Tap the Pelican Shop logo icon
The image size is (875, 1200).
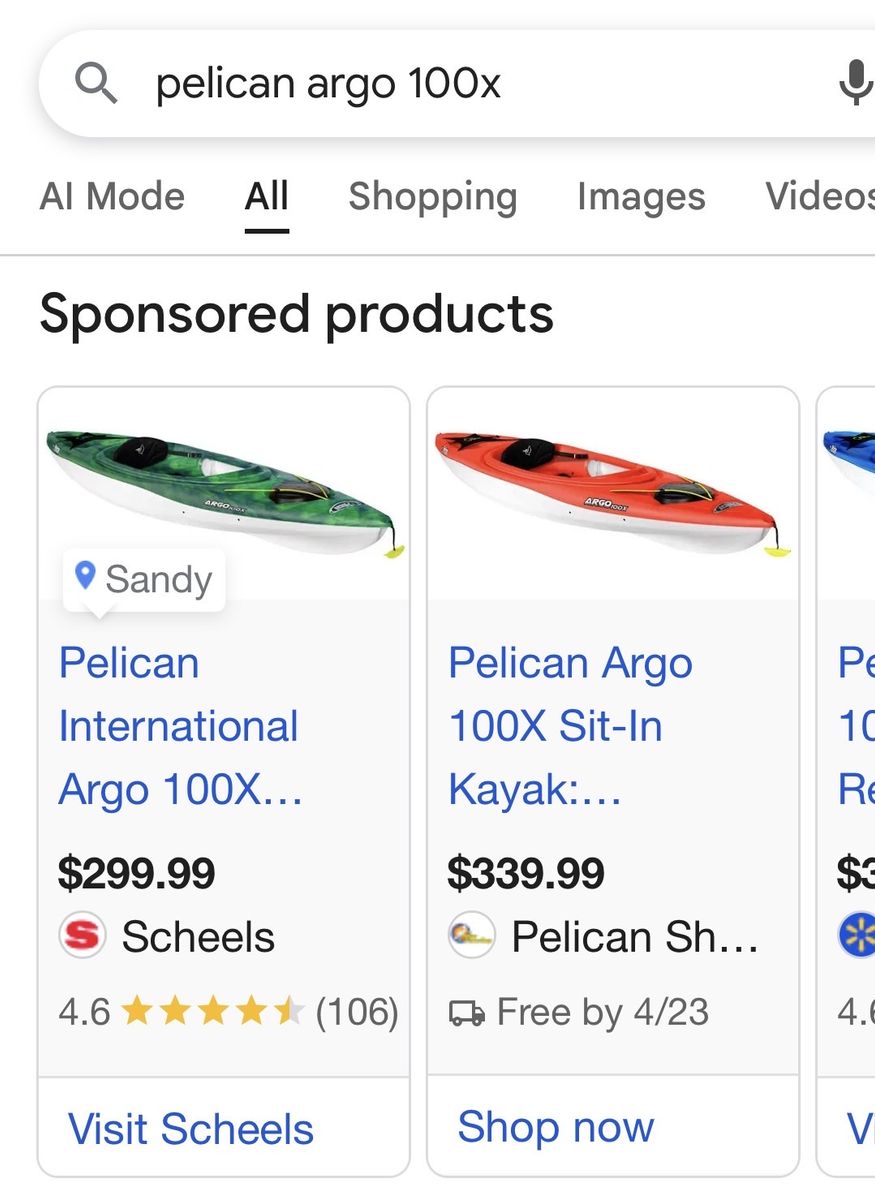(471, 936)
